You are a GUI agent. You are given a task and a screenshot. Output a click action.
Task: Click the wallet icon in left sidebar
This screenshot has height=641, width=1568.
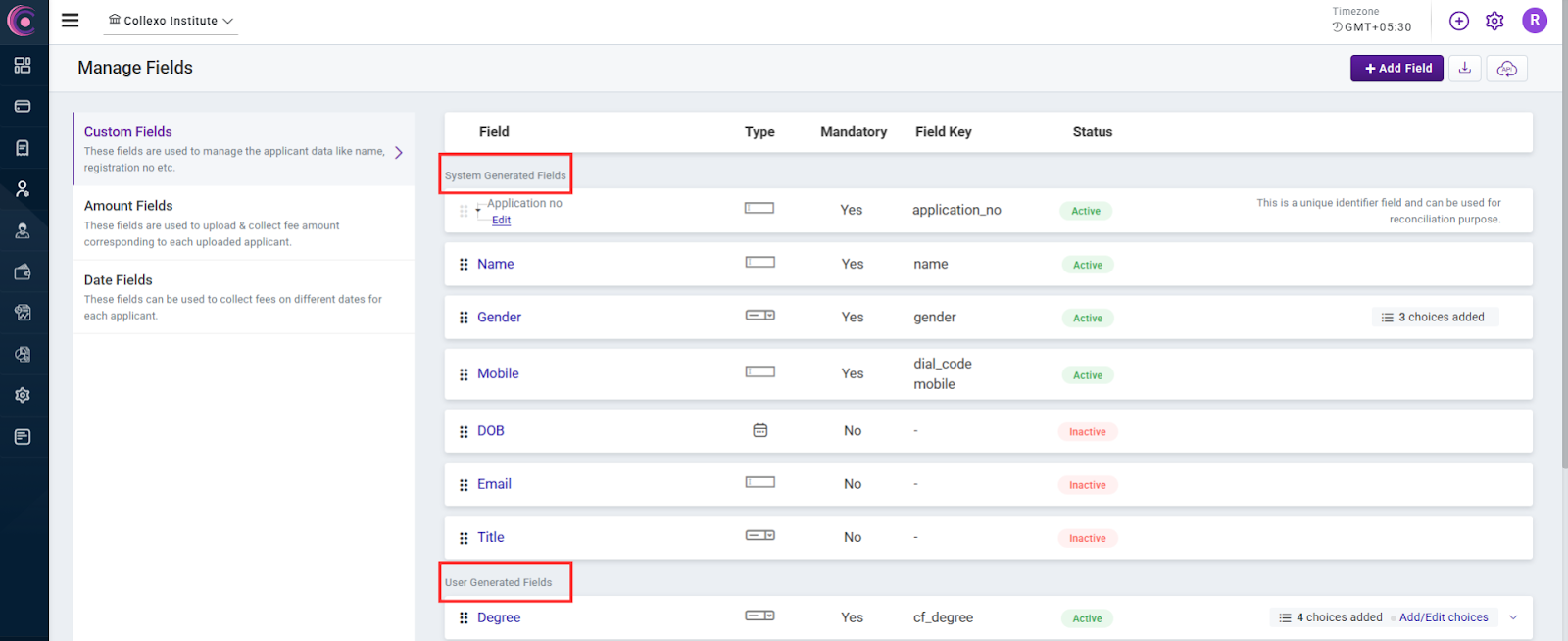click(x=23, y=271)
